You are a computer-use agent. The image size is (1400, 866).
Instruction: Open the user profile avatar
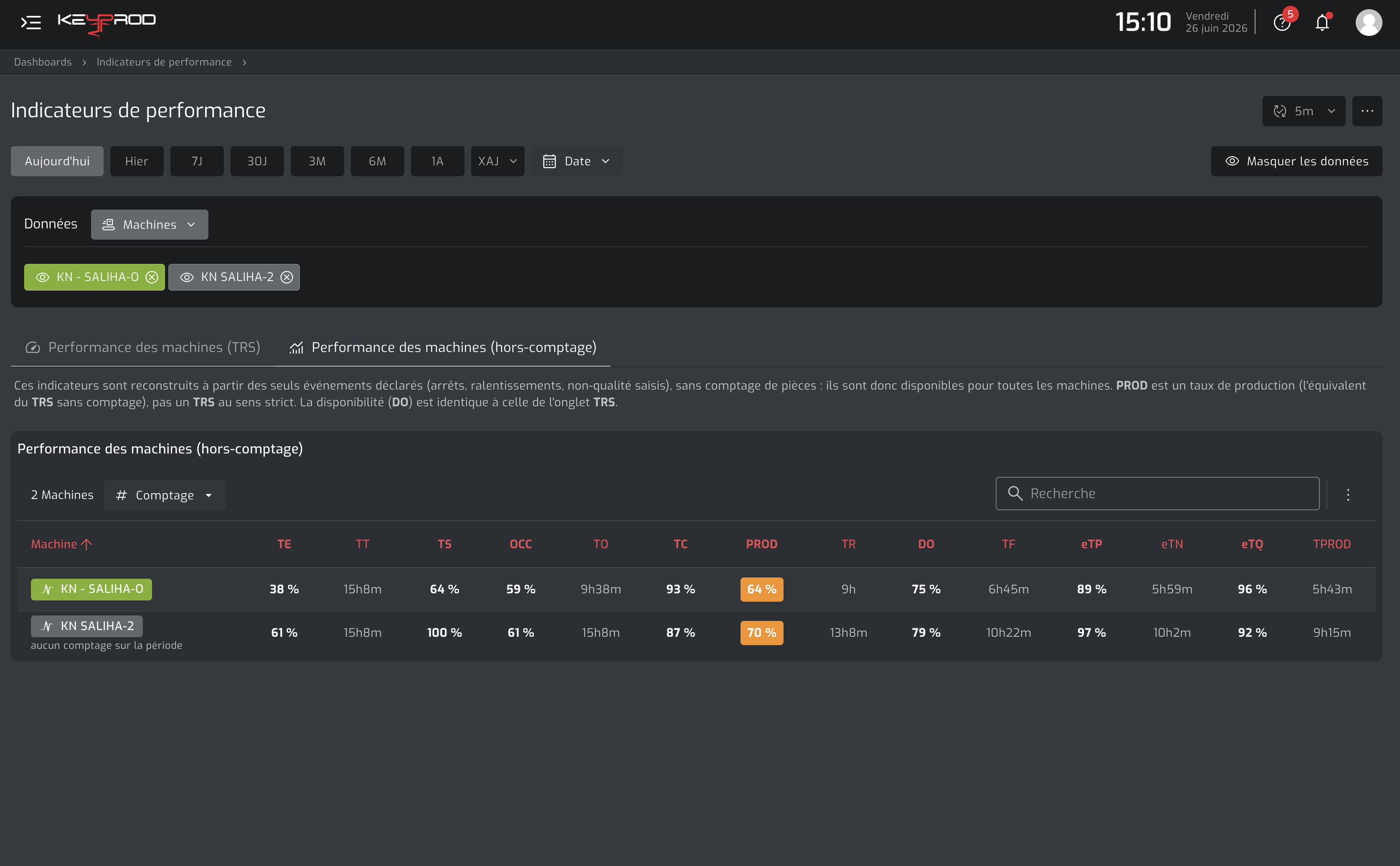(x=1369, y=22)
